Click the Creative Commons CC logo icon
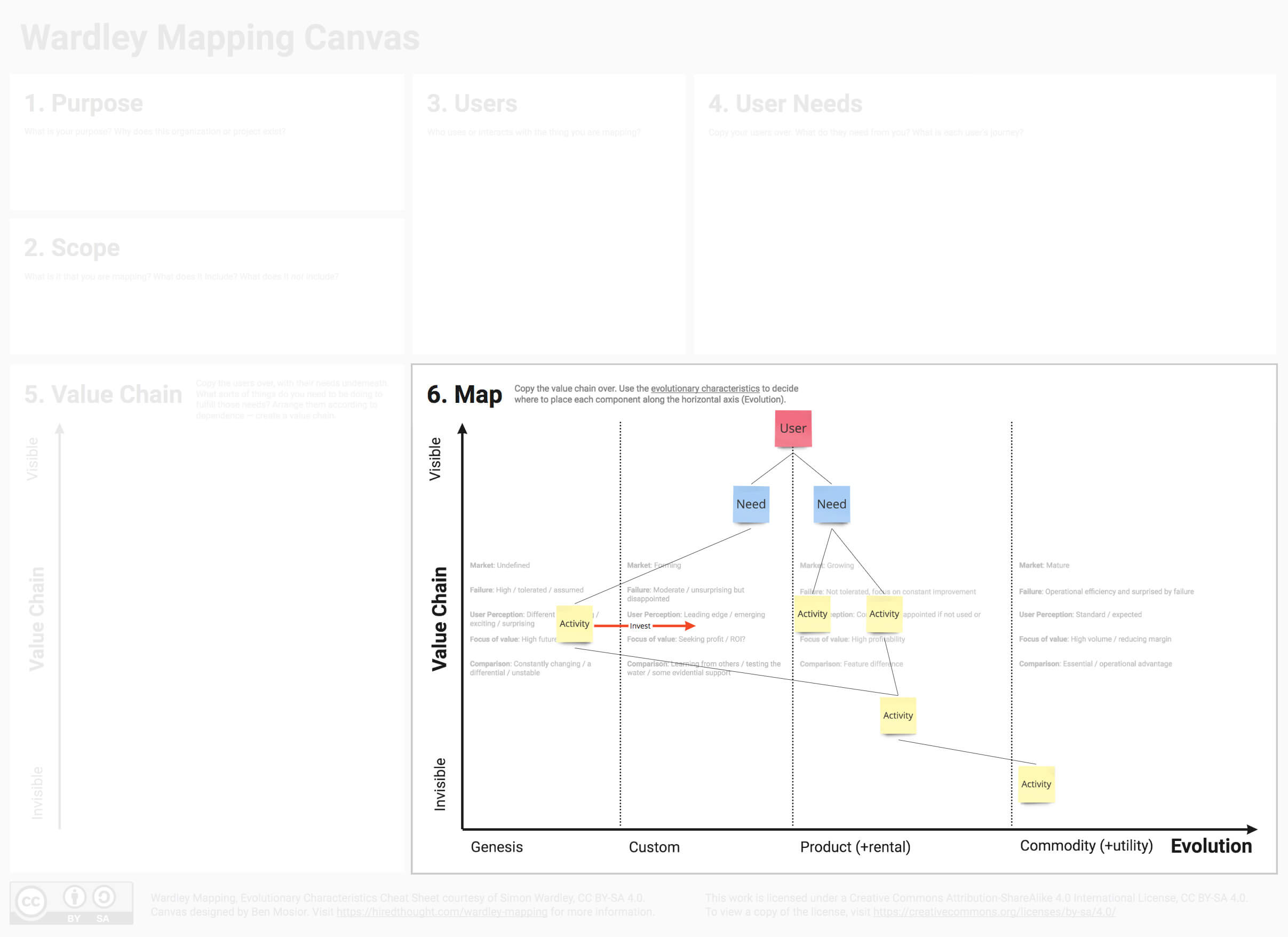 (33, 900)
